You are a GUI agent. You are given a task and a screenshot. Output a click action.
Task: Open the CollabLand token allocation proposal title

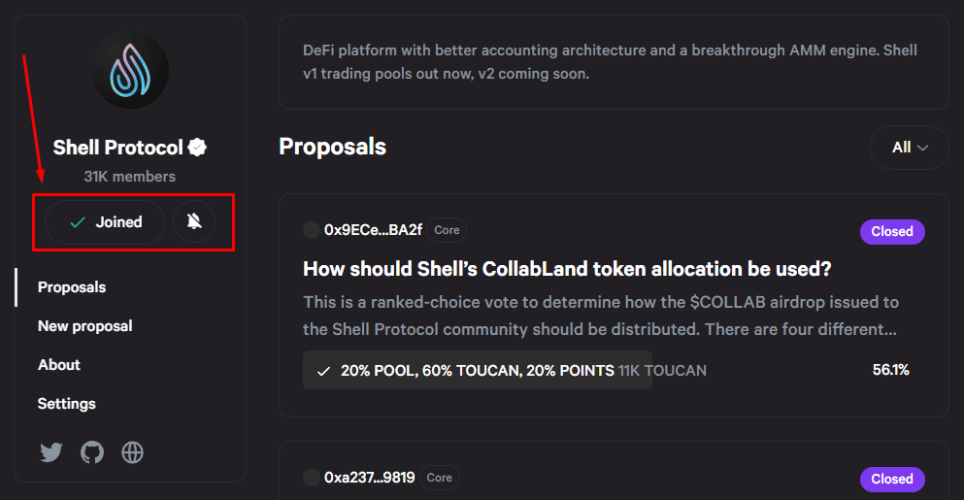click(567, 269)
